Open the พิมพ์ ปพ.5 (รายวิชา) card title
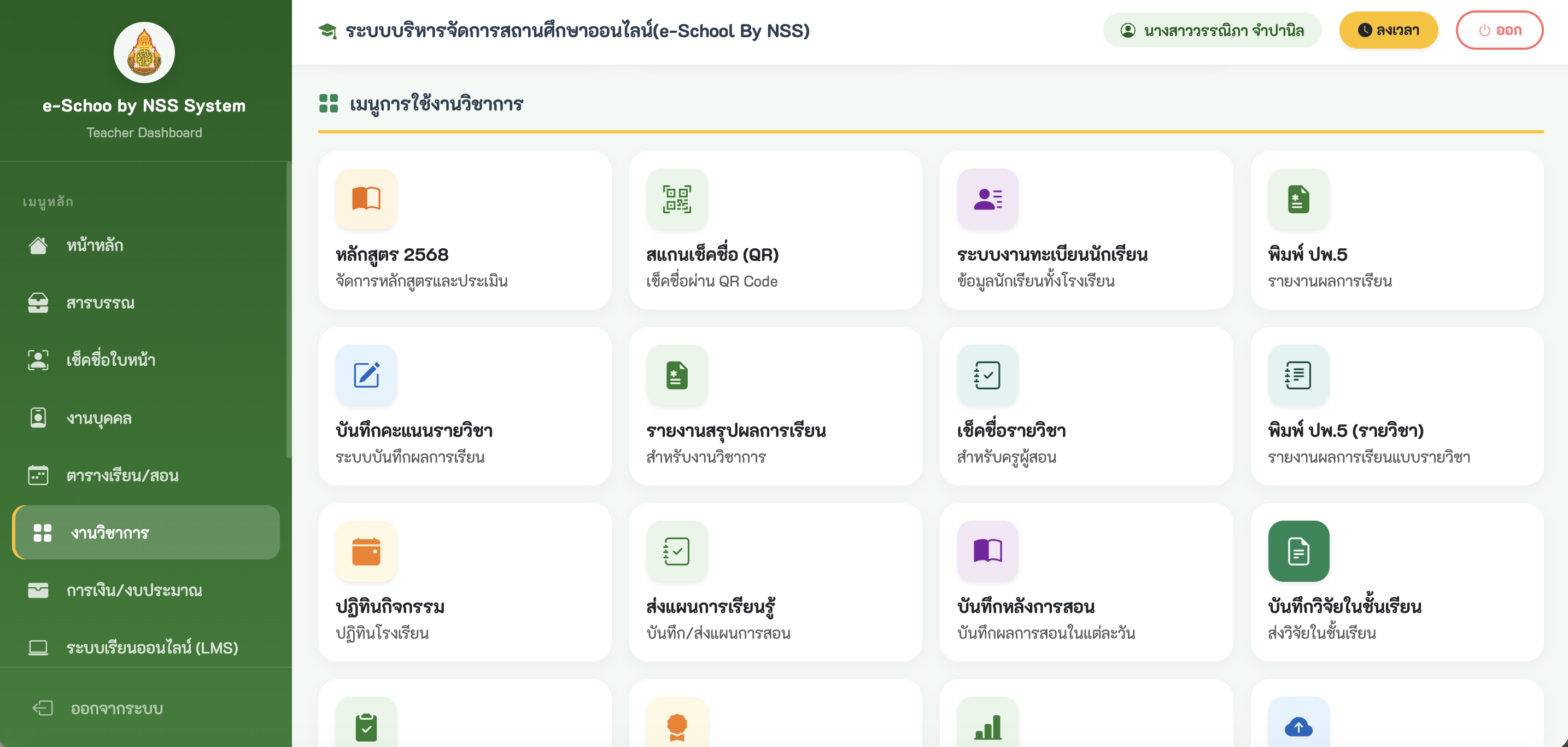The width and height of the screenshot is (1568, 747). click(x=1346, y=430)
